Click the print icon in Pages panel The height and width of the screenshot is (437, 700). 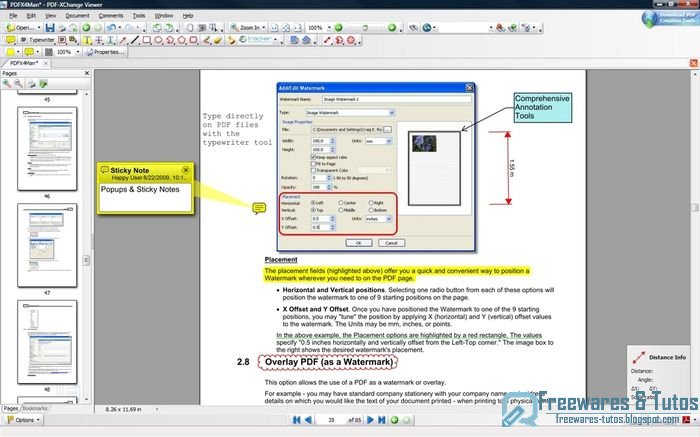coord(31,83)
